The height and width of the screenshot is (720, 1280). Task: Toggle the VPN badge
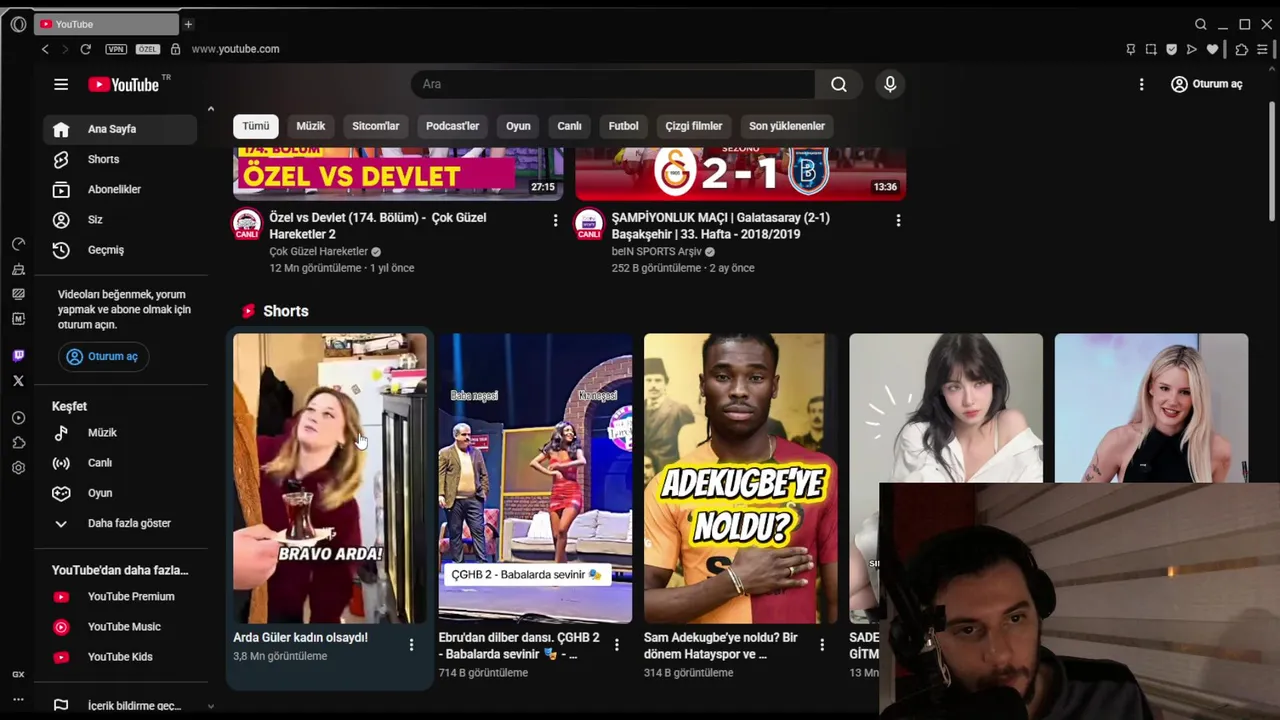(116, 49)
